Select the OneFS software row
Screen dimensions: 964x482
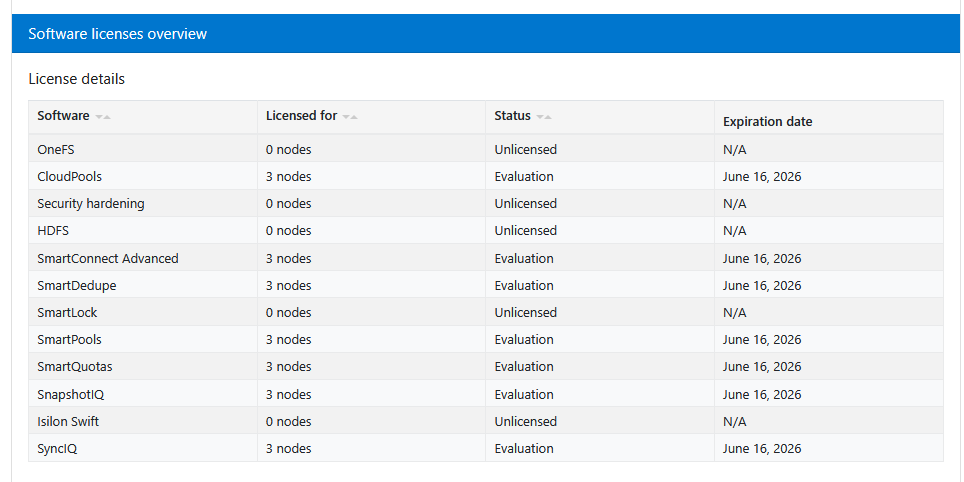coord(486,149)
